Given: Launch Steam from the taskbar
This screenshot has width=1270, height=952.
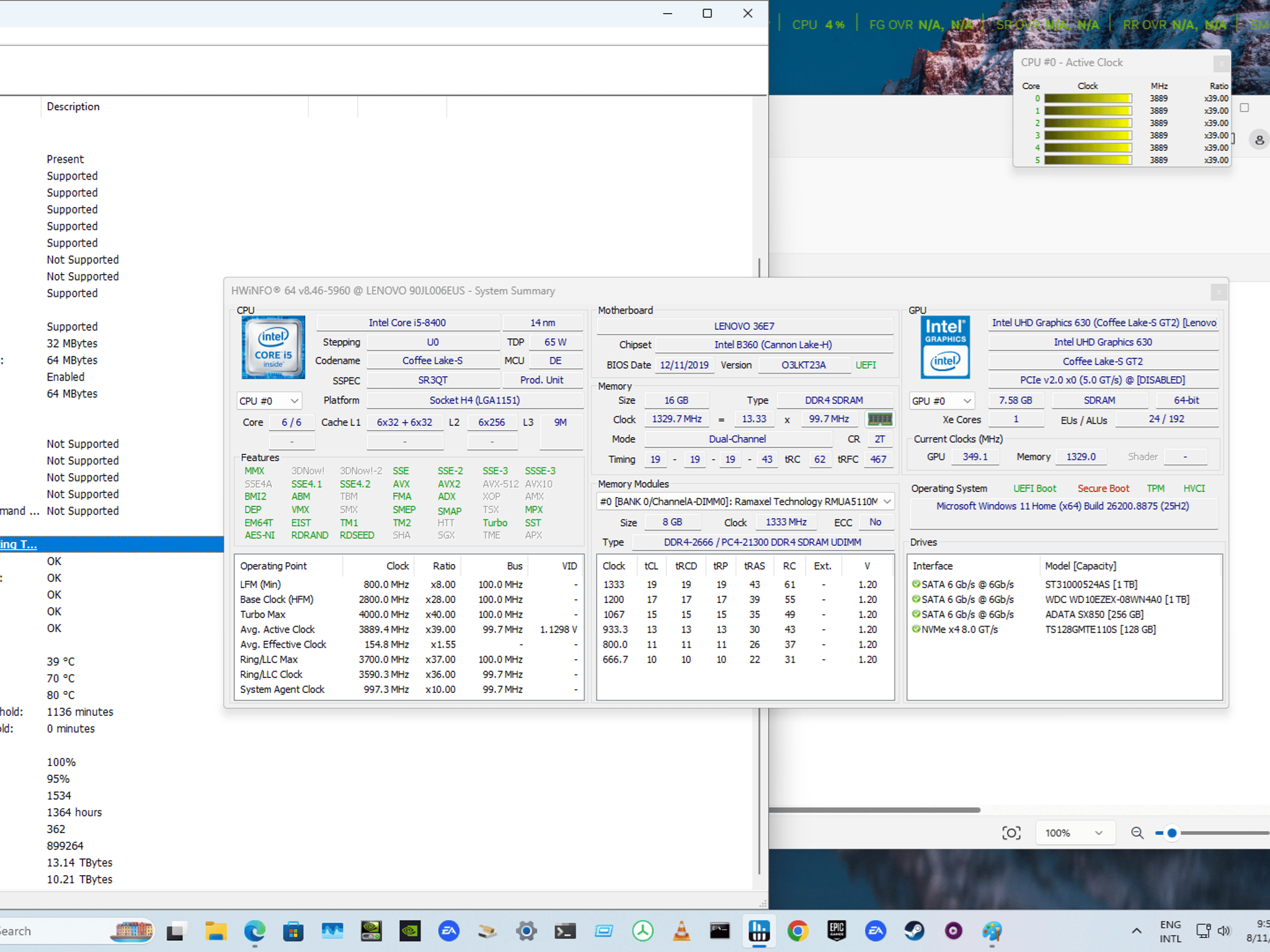Looking at the screenshot, I should [914, 931].
